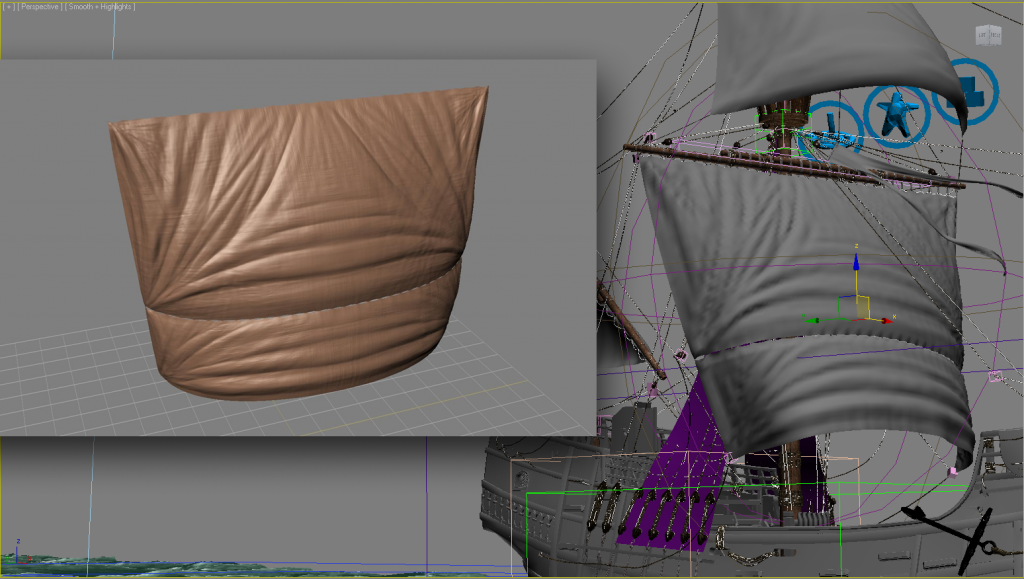Select the blue star helper icon
1024x579 pixels.
point(897,111)
